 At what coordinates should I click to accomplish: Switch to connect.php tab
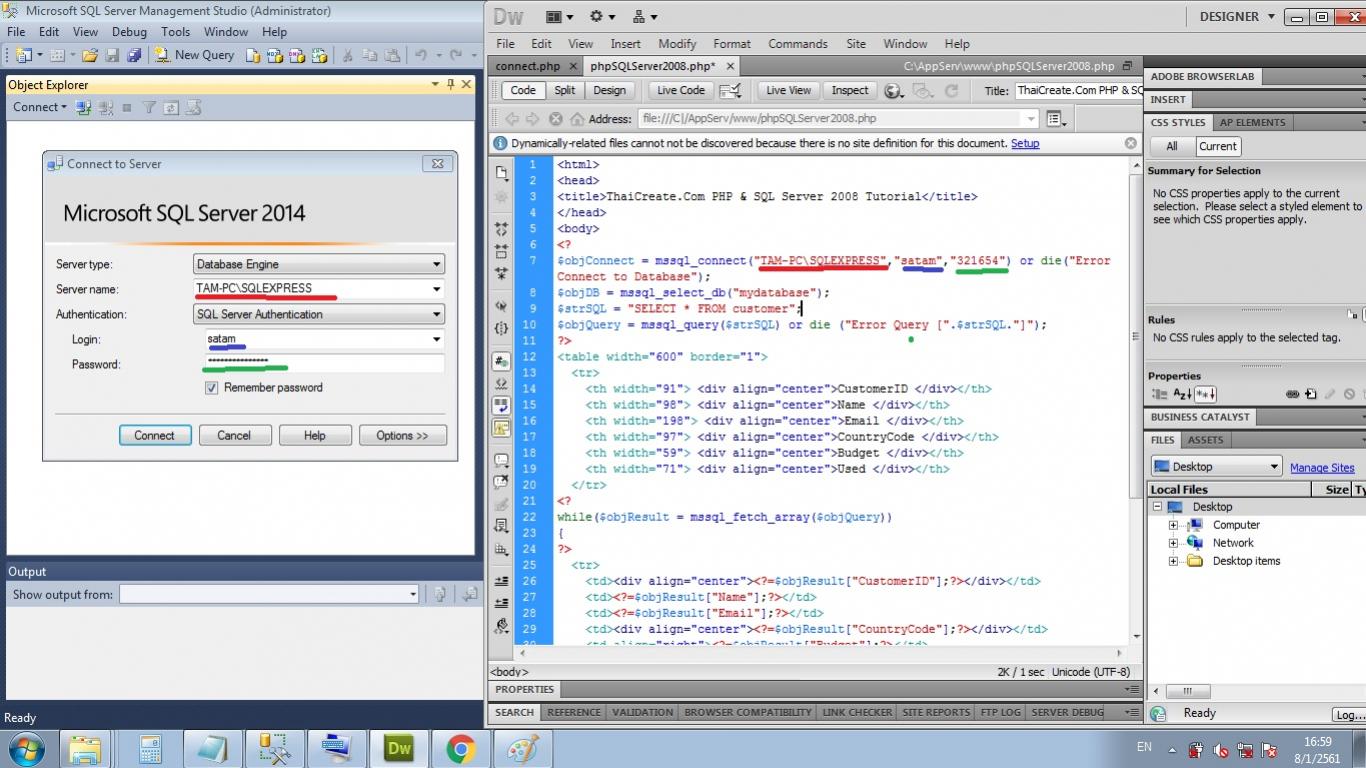coord(528,66)
